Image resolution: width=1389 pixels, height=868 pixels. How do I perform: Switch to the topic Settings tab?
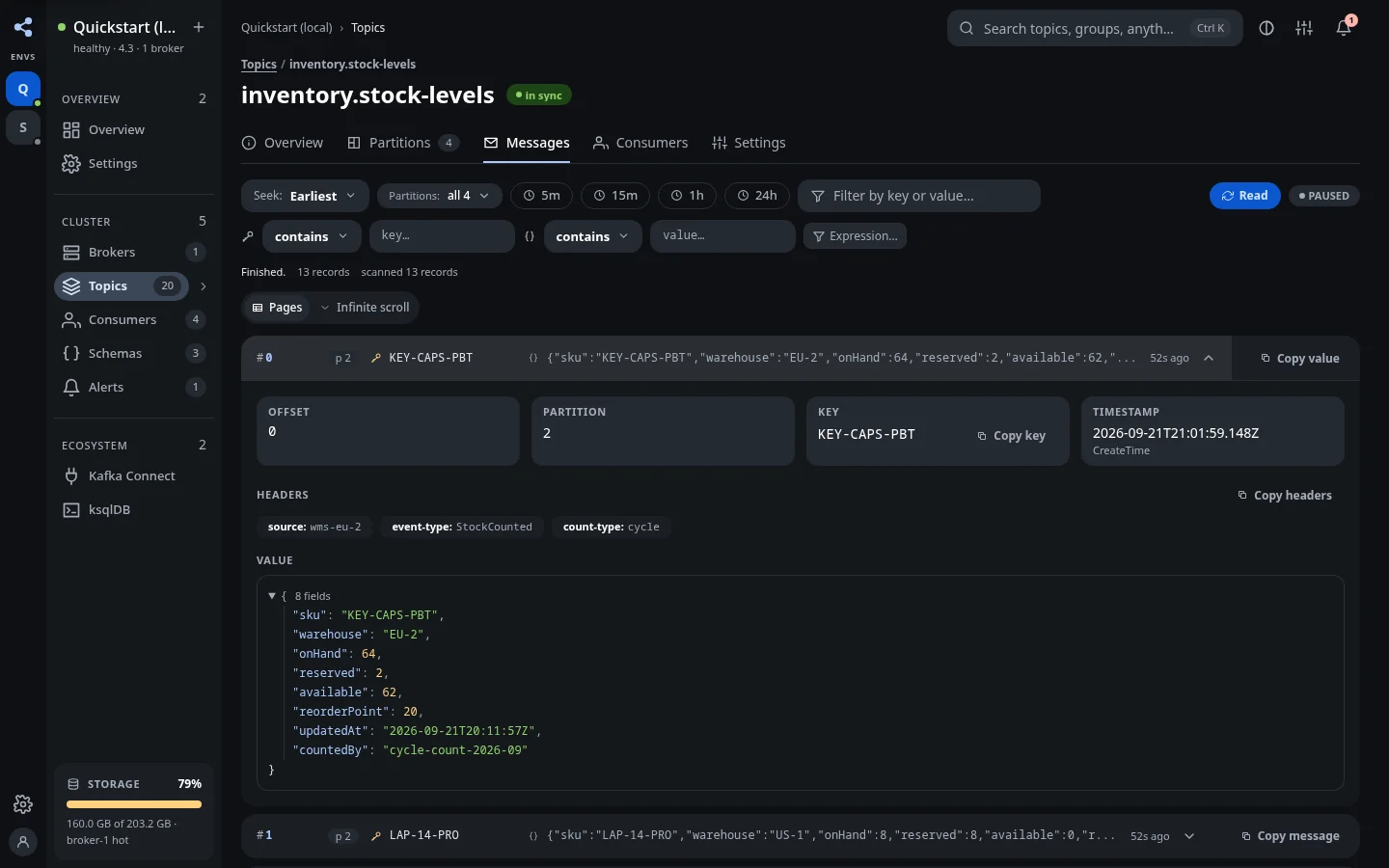point(749,143)
